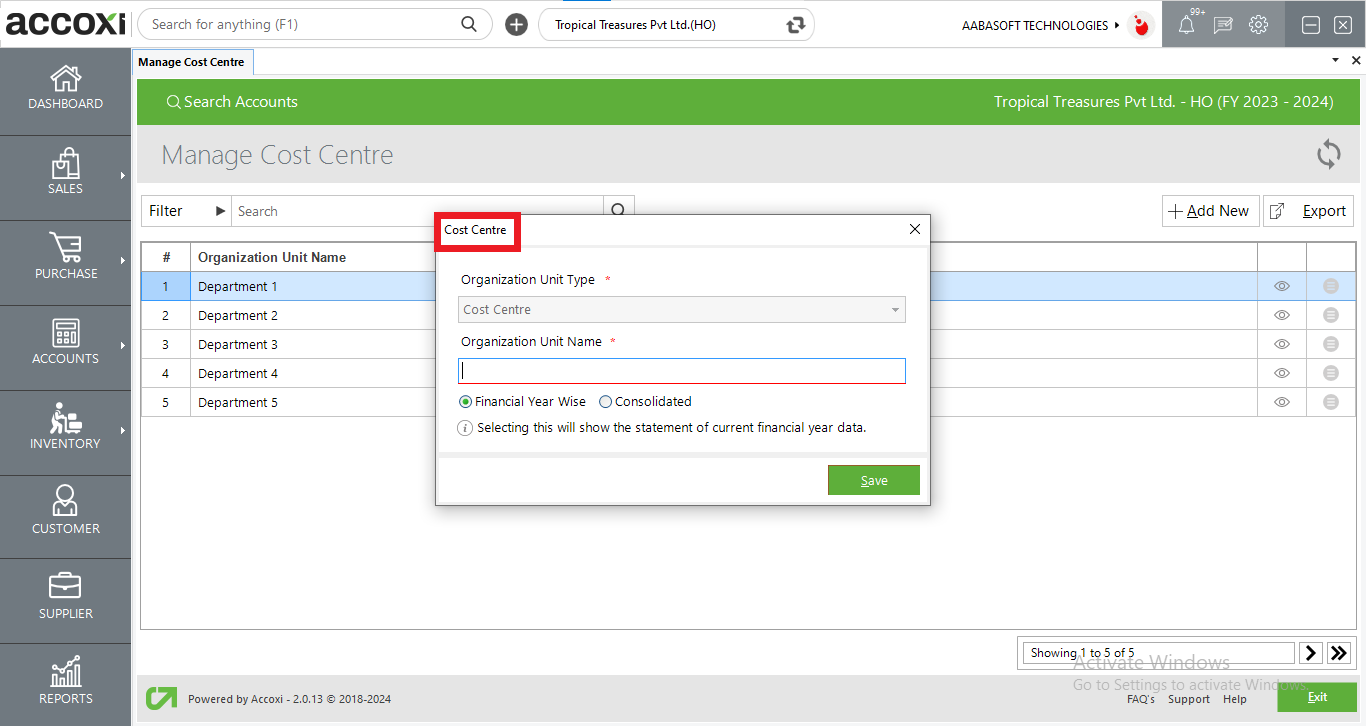
Task: Select the Sales module icon
Action: pos(65,175)
